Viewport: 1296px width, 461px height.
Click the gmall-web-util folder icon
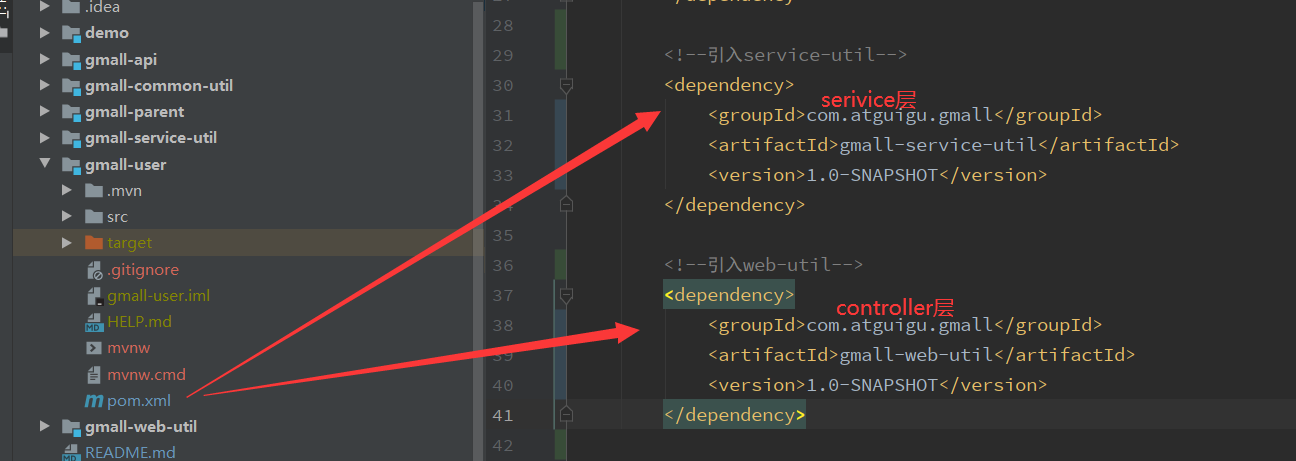click(71, 426)
